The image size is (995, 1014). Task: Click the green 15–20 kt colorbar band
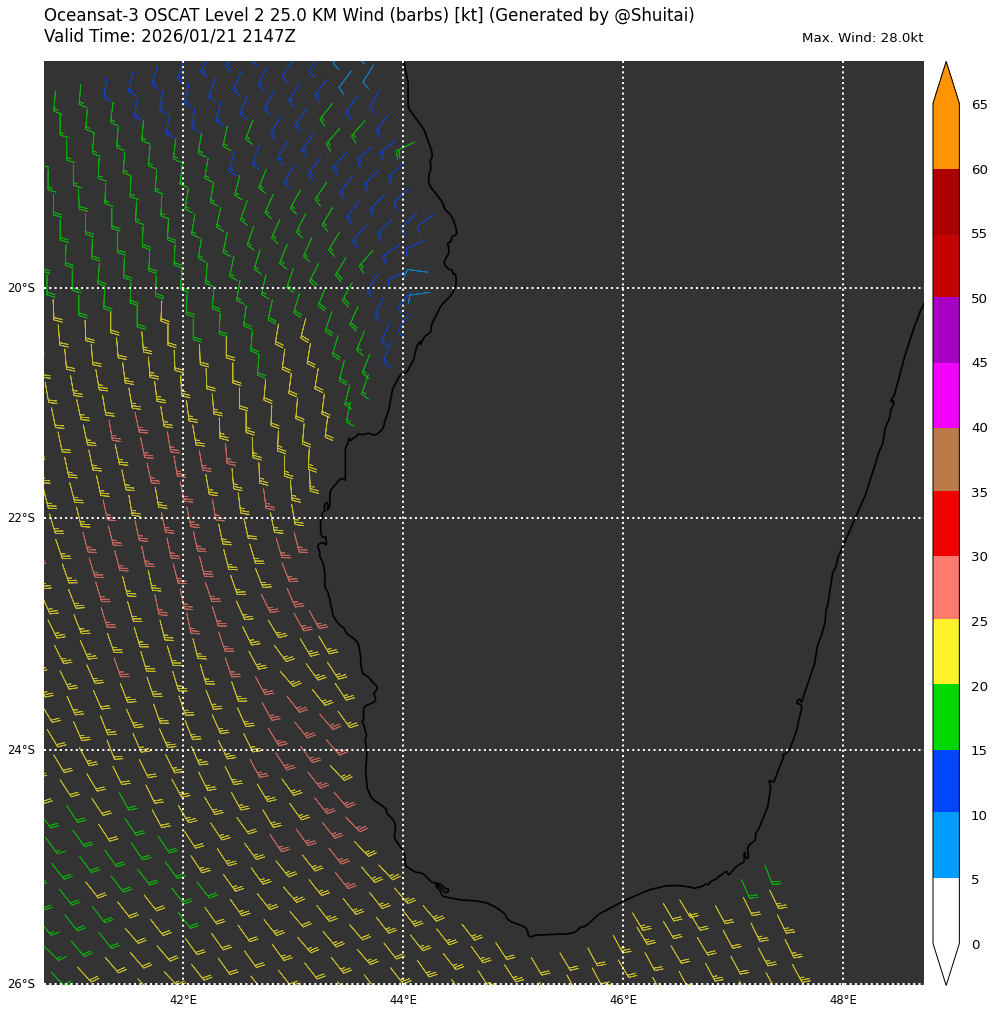945,717
